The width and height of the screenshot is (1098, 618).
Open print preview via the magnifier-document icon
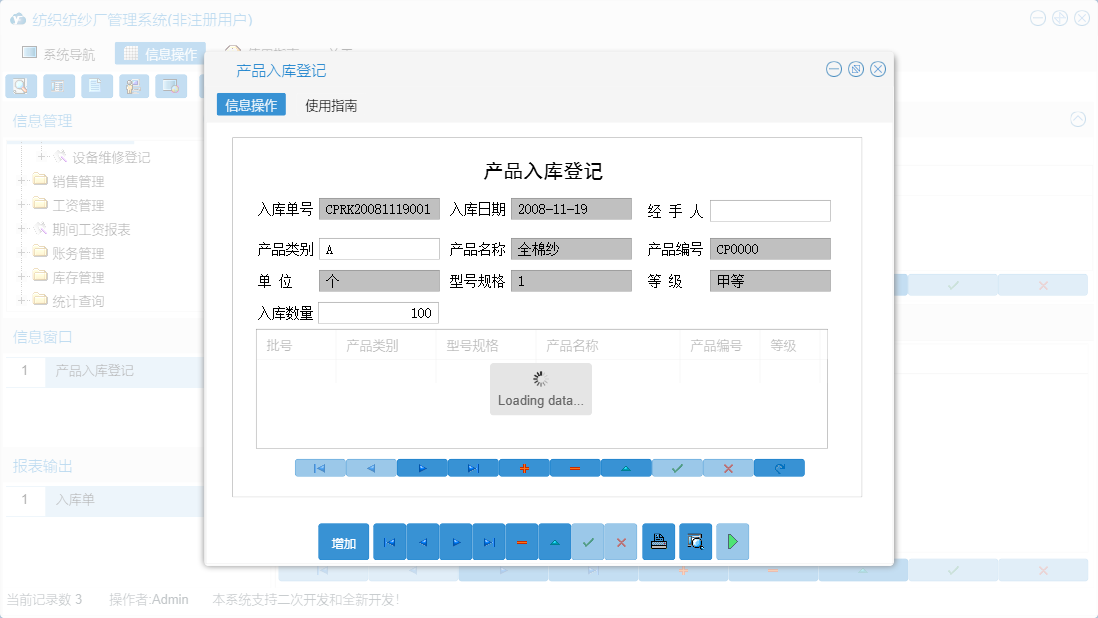tap(694, 541)
